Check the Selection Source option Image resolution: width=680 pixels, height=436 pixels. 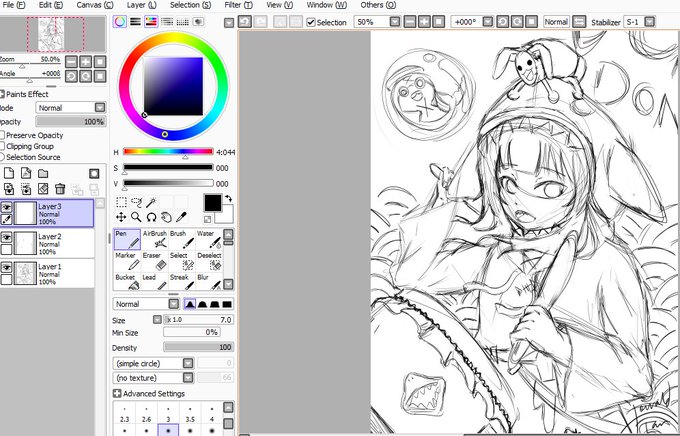point(2,157)
